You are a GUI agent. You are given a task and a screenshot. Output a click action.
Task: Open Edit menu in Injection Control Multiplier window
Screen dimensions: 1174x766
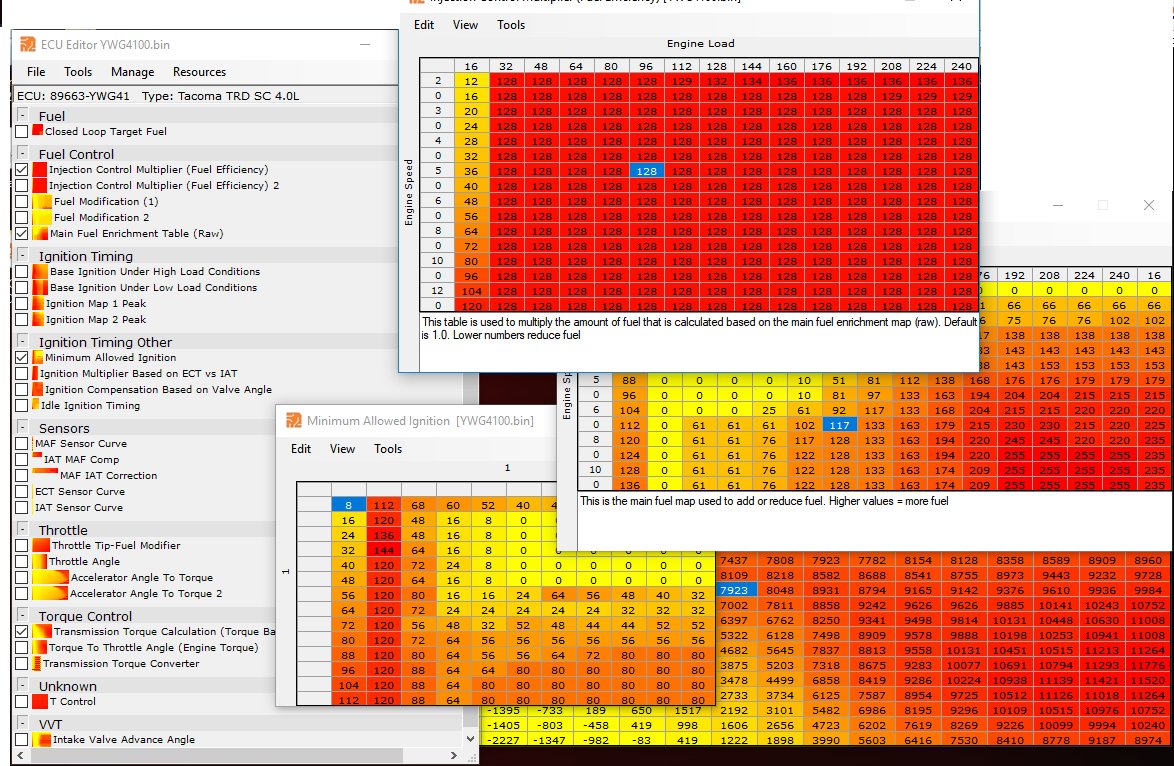(x=424, y=25)
